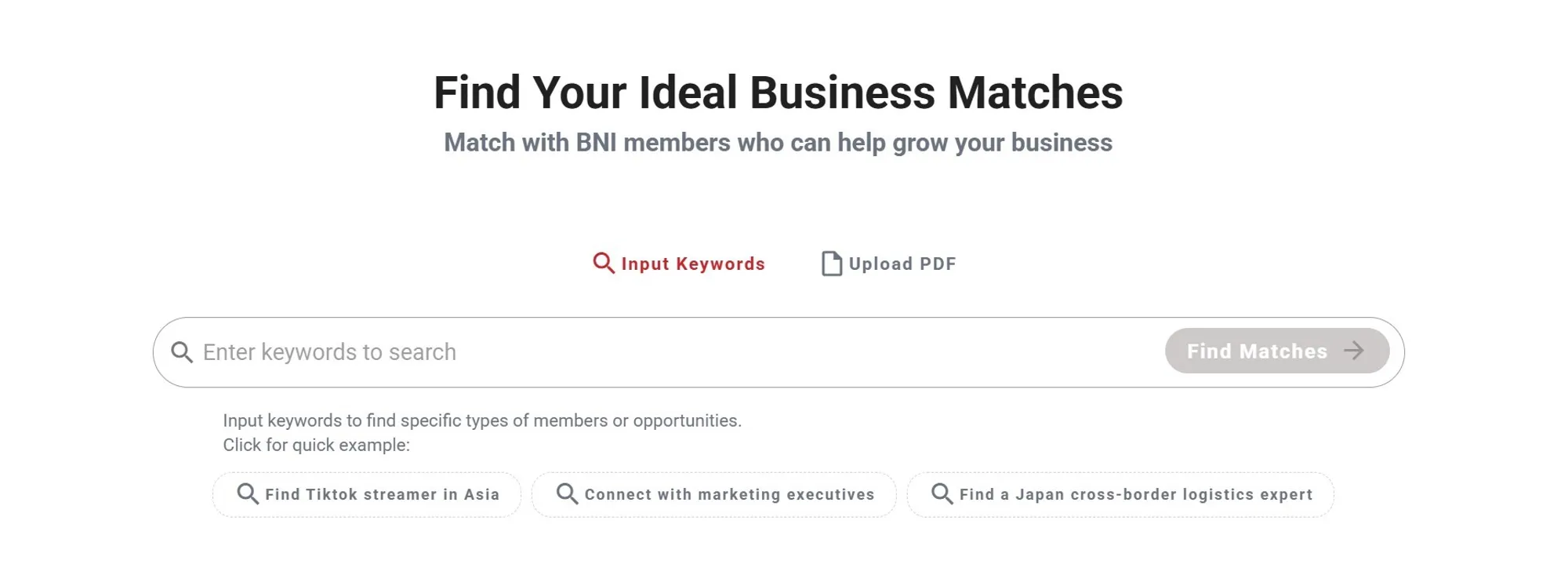Click the document icon beside Upload PDF
Screen dimensions: 1568x564
point(831,264)
